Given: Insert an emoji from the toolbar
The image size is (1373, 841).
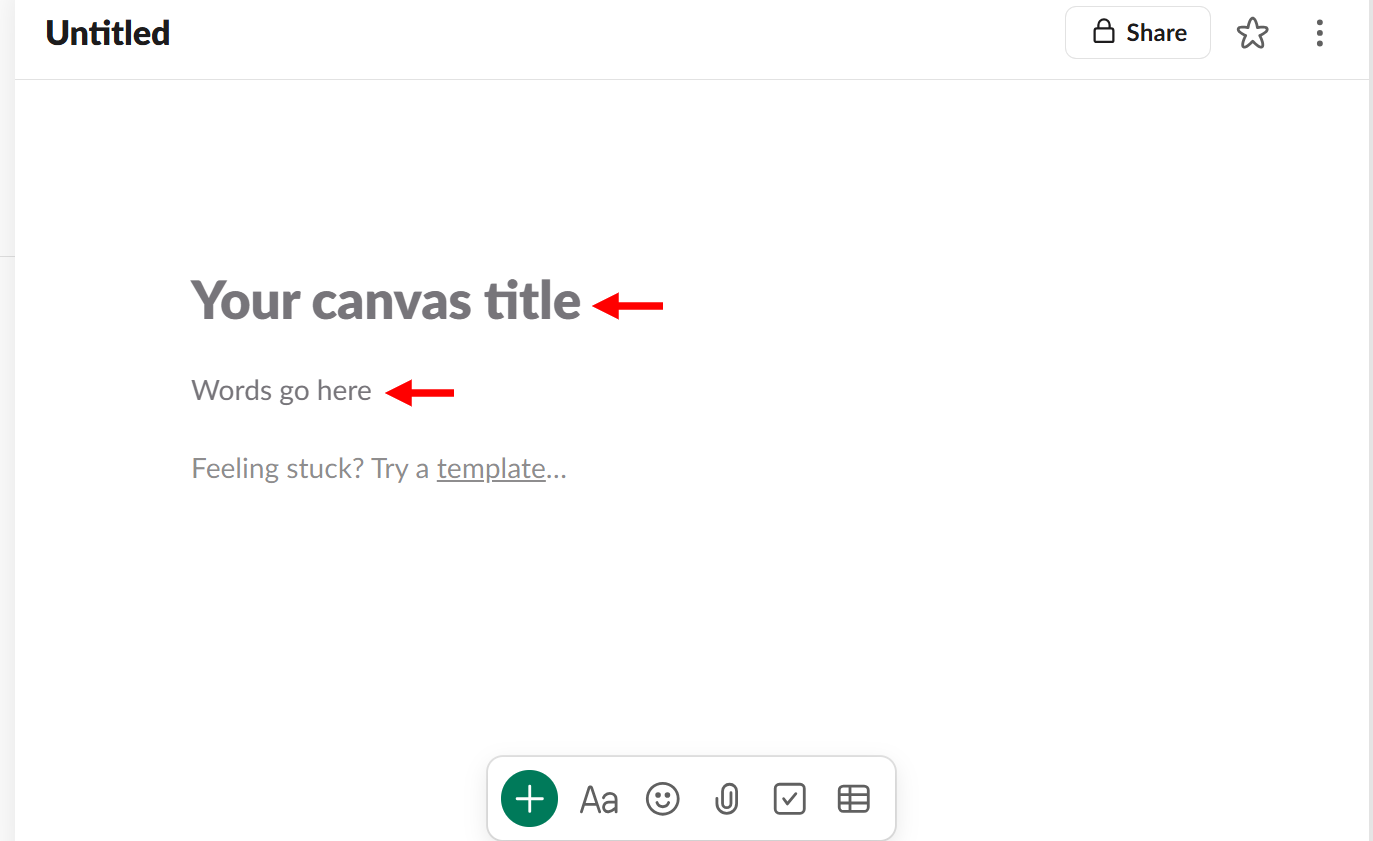Looking at the screenshot, I should pyautogui.click(x=662, y=798).
